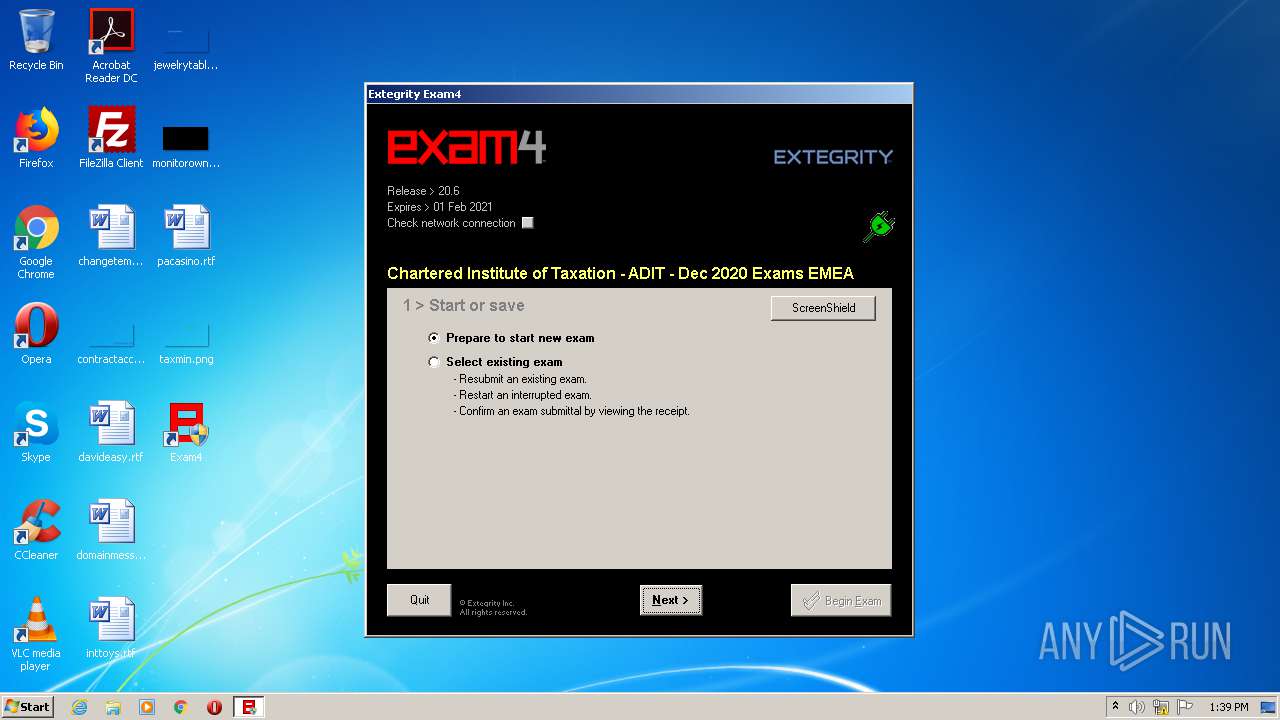Click the '1 > Start or save' heading
The height and width of the screenshot is (720, 1280).
tap(463, 305)
